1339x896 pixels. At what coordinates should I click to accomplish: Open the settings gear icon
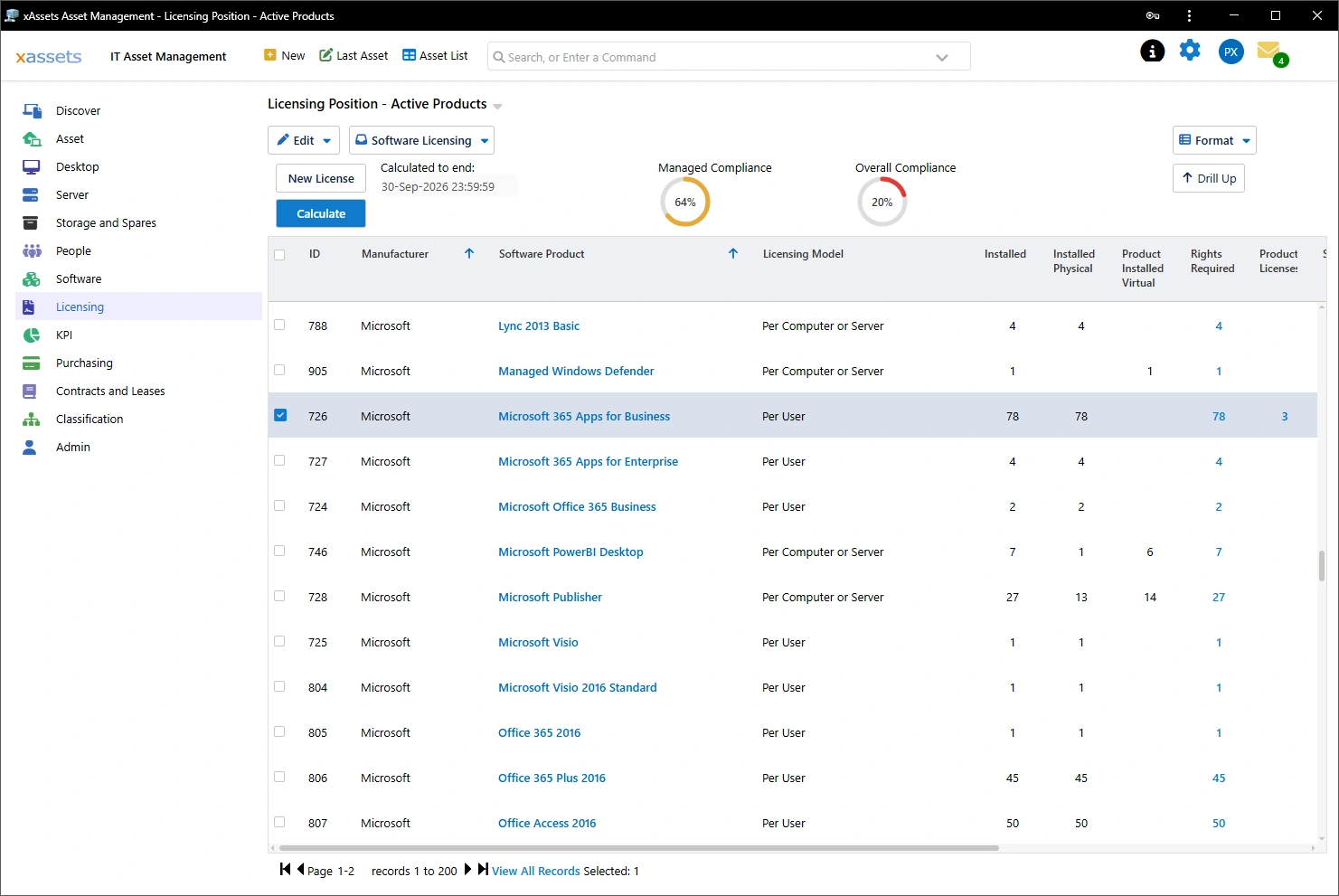click(1190, 50)
